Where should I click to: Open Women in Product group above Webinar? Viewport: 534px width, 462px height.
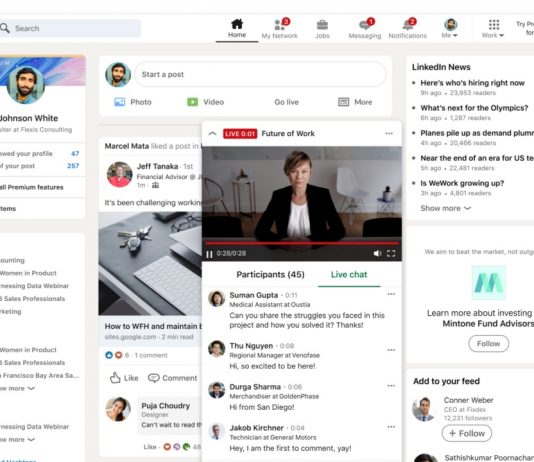point(28,273)
